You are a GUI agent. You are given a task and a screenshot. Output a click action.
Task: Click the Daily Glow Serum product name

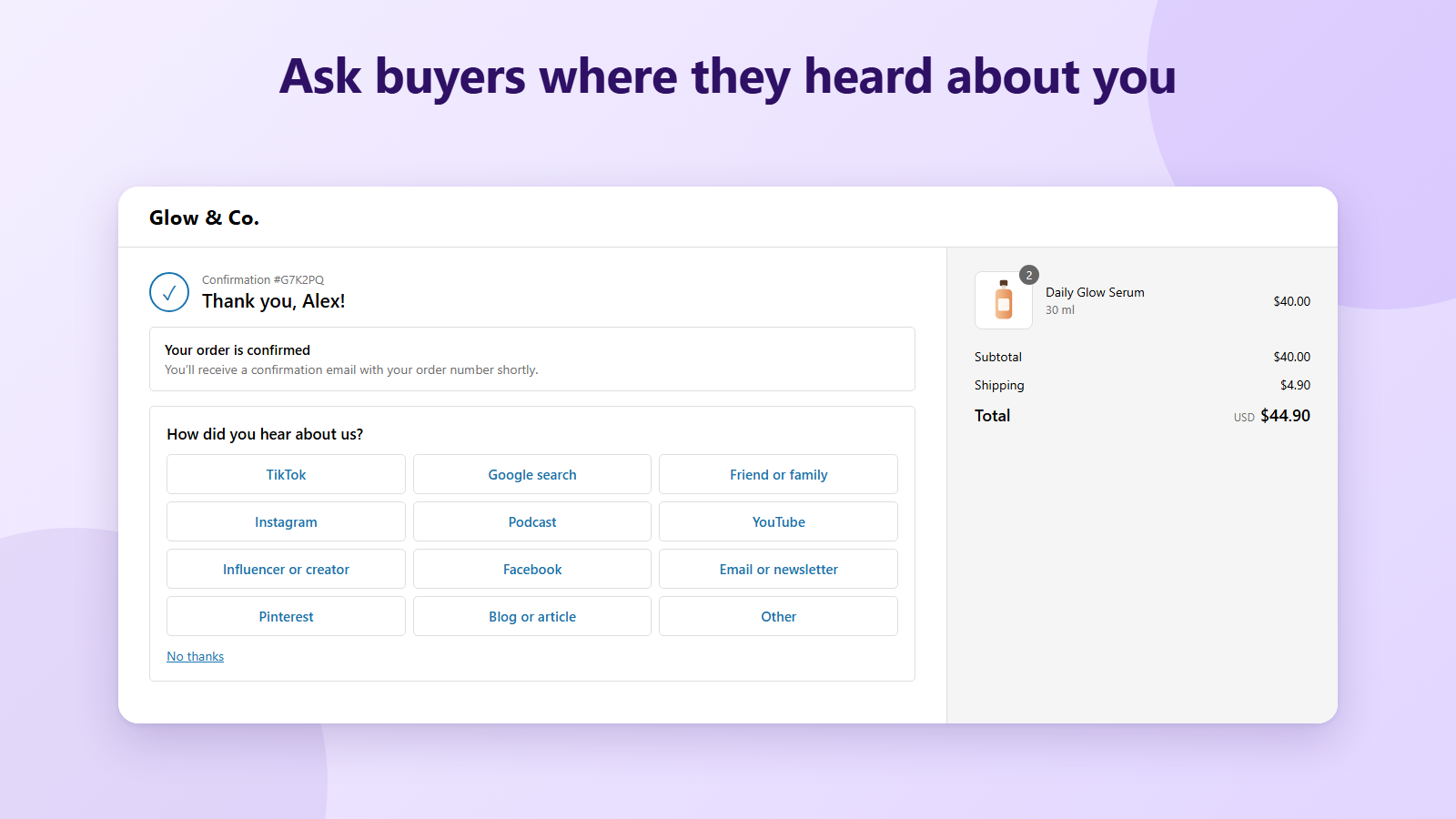click(x=1095, y=292)
